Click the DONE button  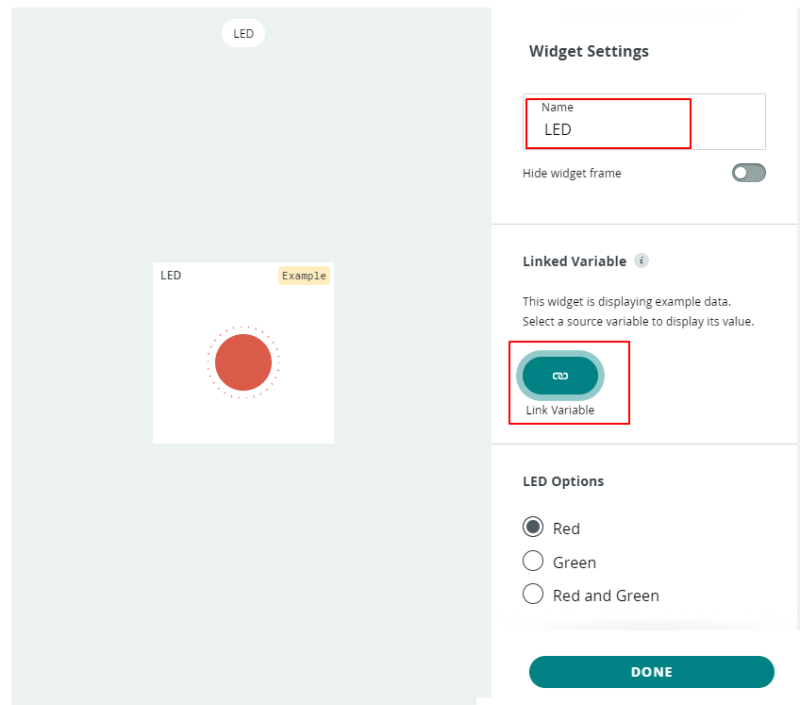click(652, 672)
